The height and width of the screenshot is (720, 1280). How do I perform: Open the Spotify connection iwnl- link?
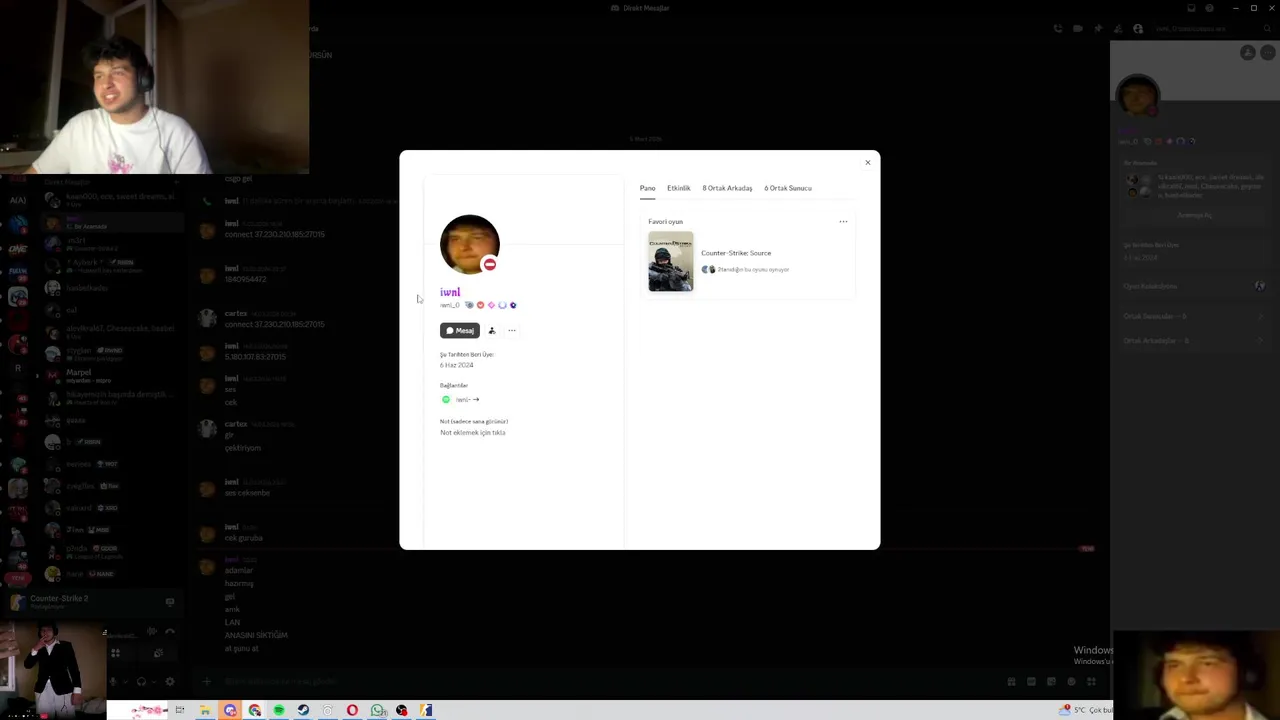(468, 399)
